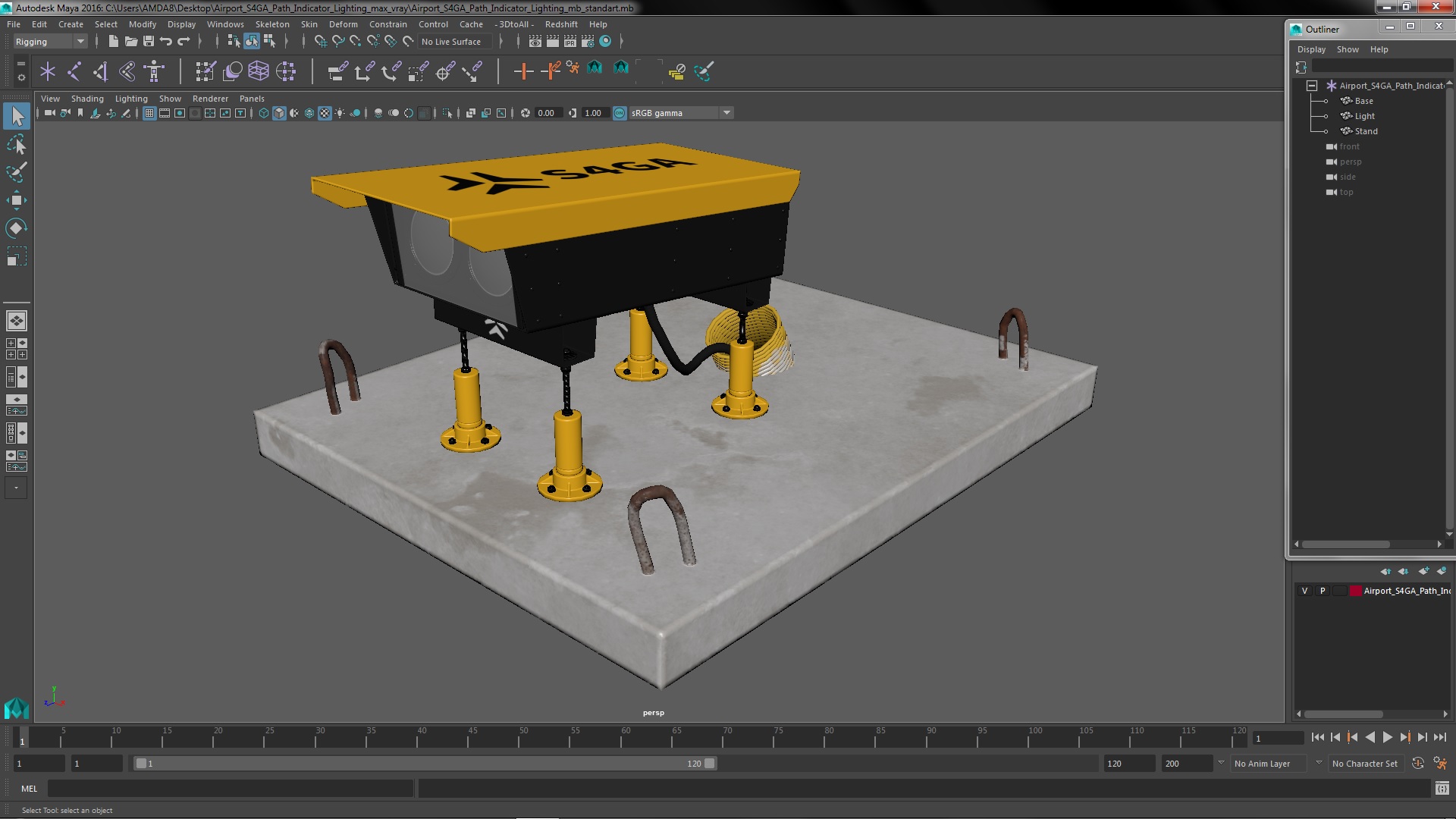Collapse the Airport_S4GA_Path_Indicator group in Outliner

1311,86
